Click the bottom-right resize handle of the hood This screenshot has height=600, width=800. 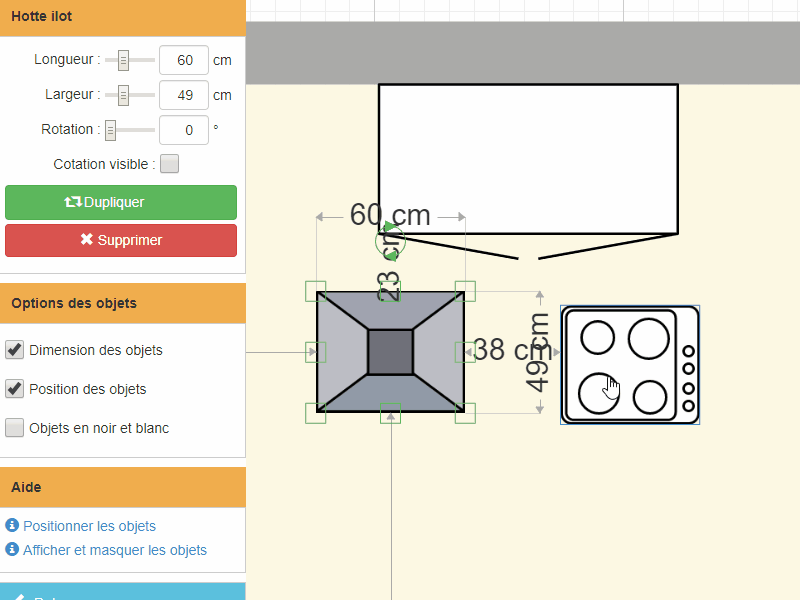(465, 413)
